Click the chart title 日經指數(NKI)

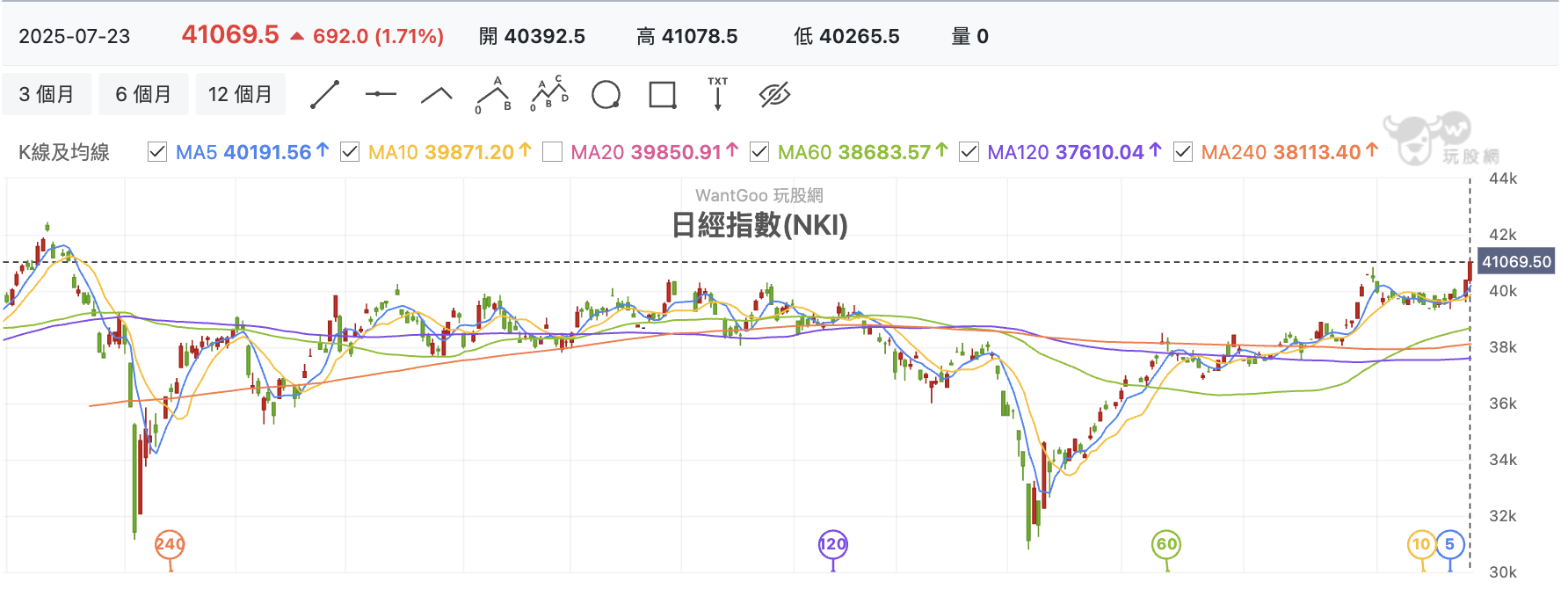(759, 225)
